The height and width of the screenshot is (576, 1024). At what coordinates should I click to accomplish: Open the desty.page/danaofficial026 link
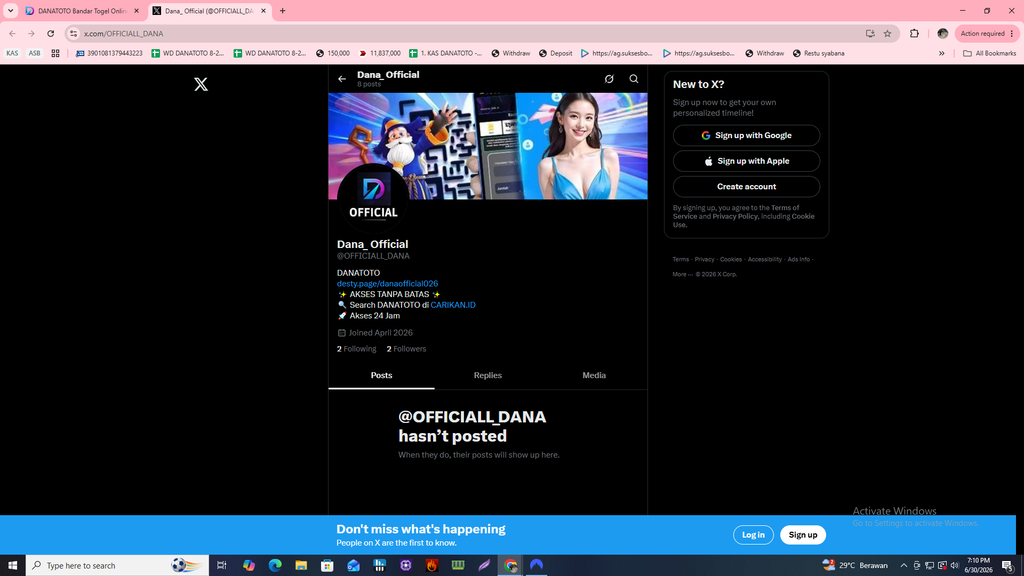tap(387, 283)
